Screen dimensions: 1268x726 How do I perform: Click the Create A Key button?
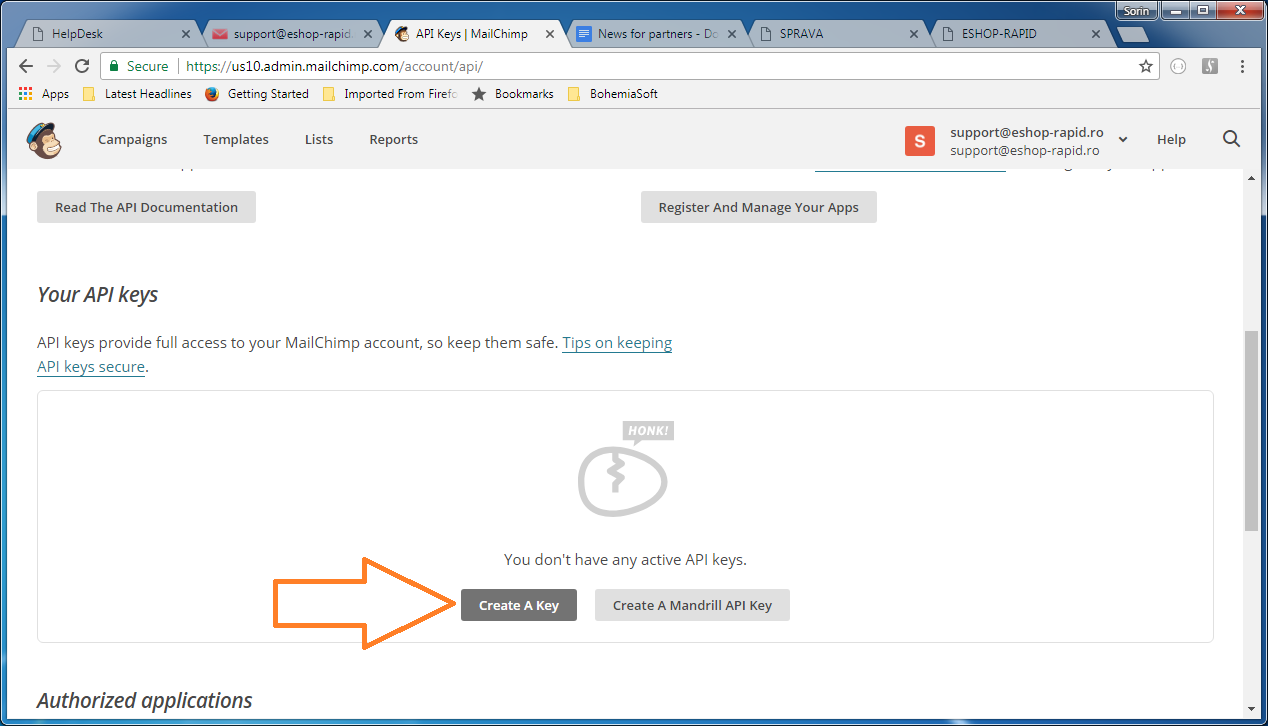pos(519,605)
